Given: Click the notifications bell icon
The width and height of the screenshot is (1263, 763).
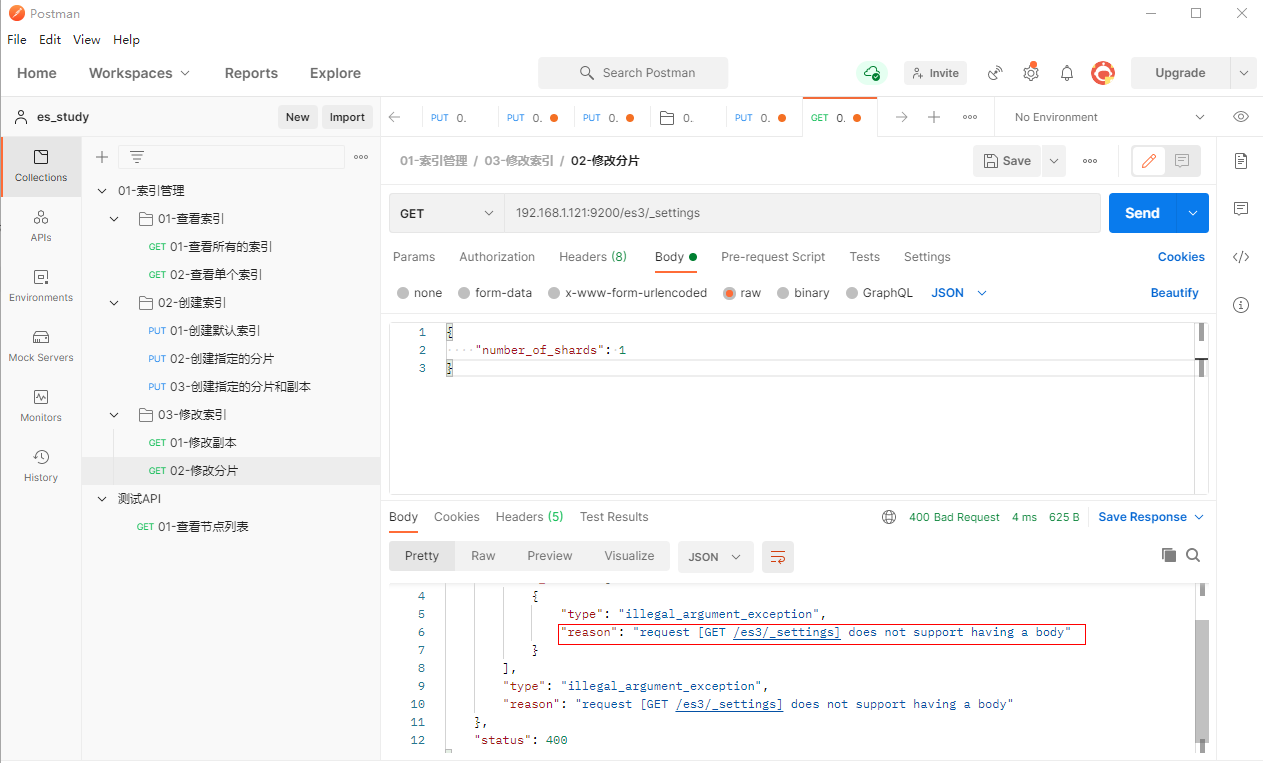Looking at the screenshot, I should [x=1067, y=73].
